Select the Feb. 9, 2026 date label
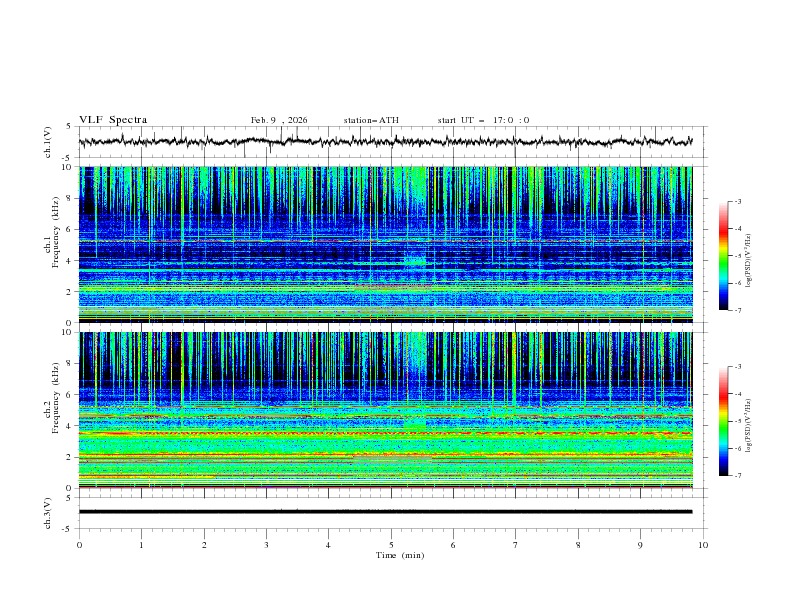 279,120
